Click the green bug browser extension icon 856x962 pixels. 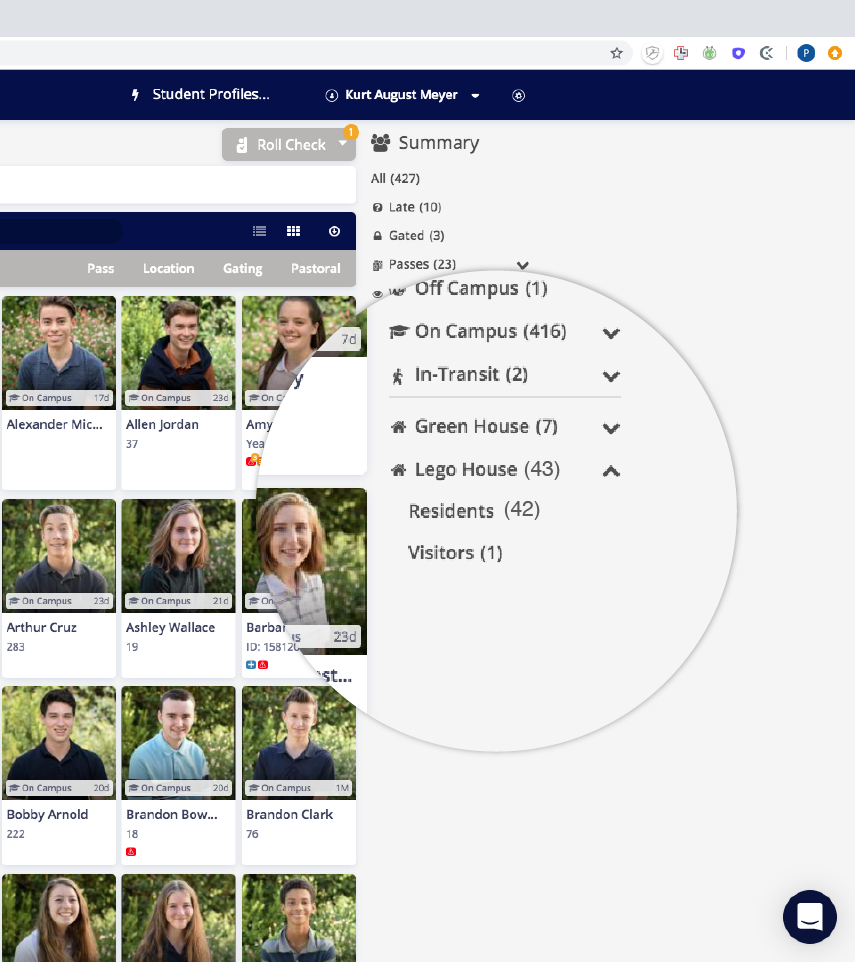click(709, 53)
